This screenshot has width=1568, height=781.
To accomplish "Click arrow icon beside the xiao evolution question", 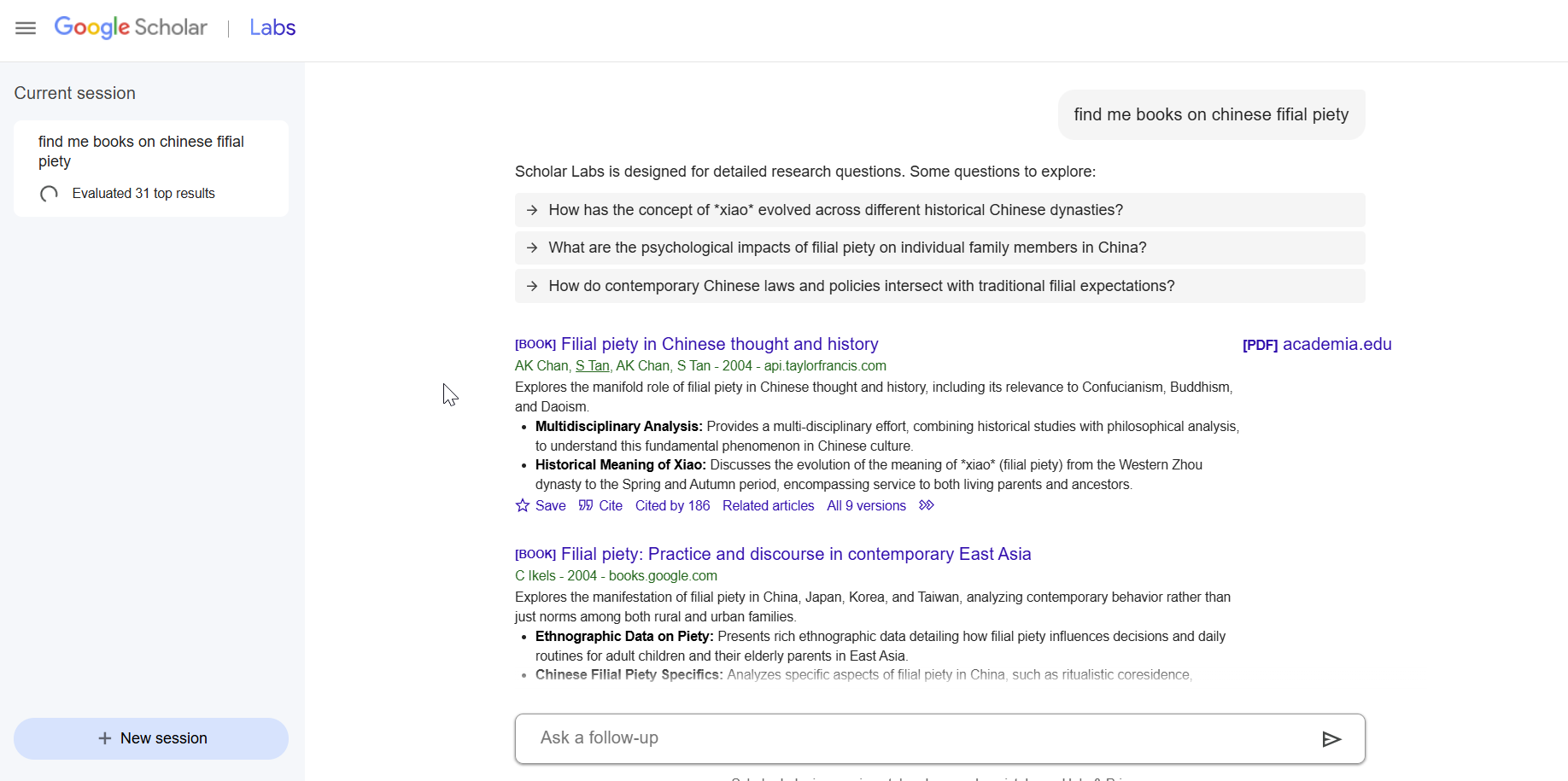I will (532, 210).
